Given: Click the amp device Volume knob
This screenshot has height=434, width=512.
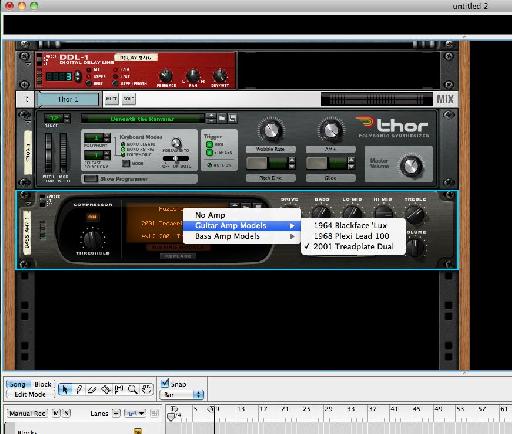Looking at the screenshot, I should (416, 247).
